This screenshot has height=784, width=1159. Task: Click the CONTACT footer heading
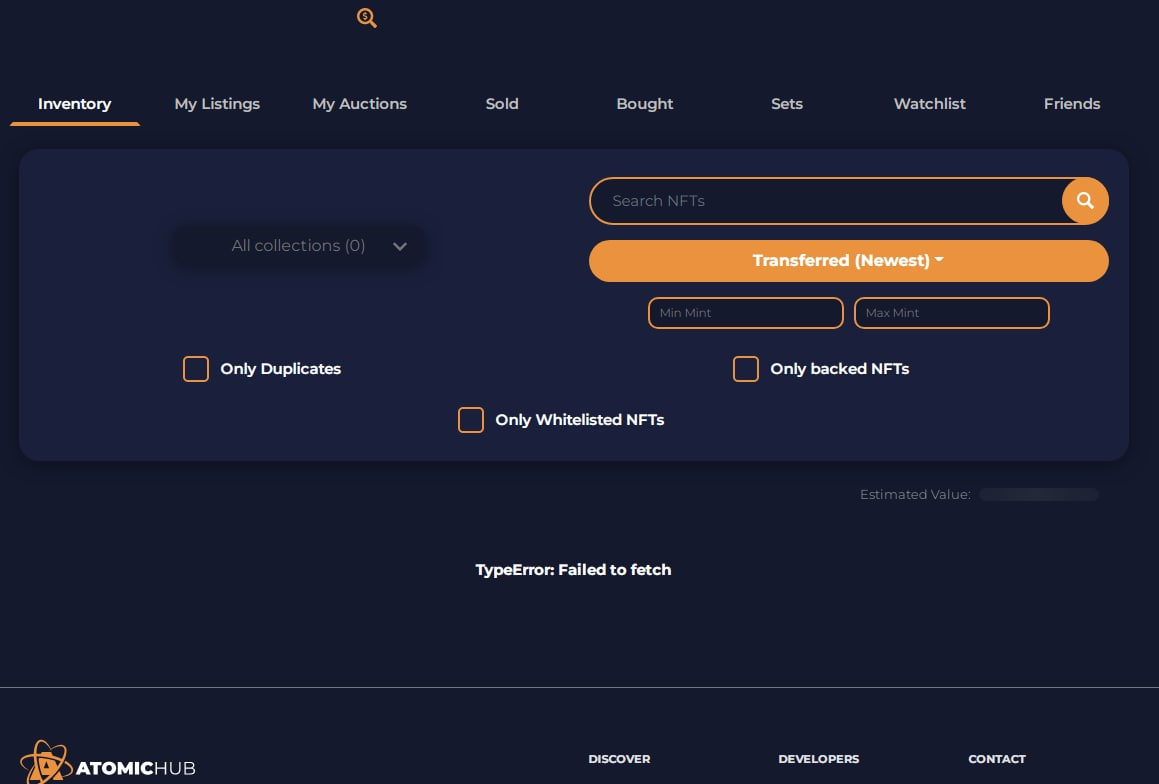(997, 759)
